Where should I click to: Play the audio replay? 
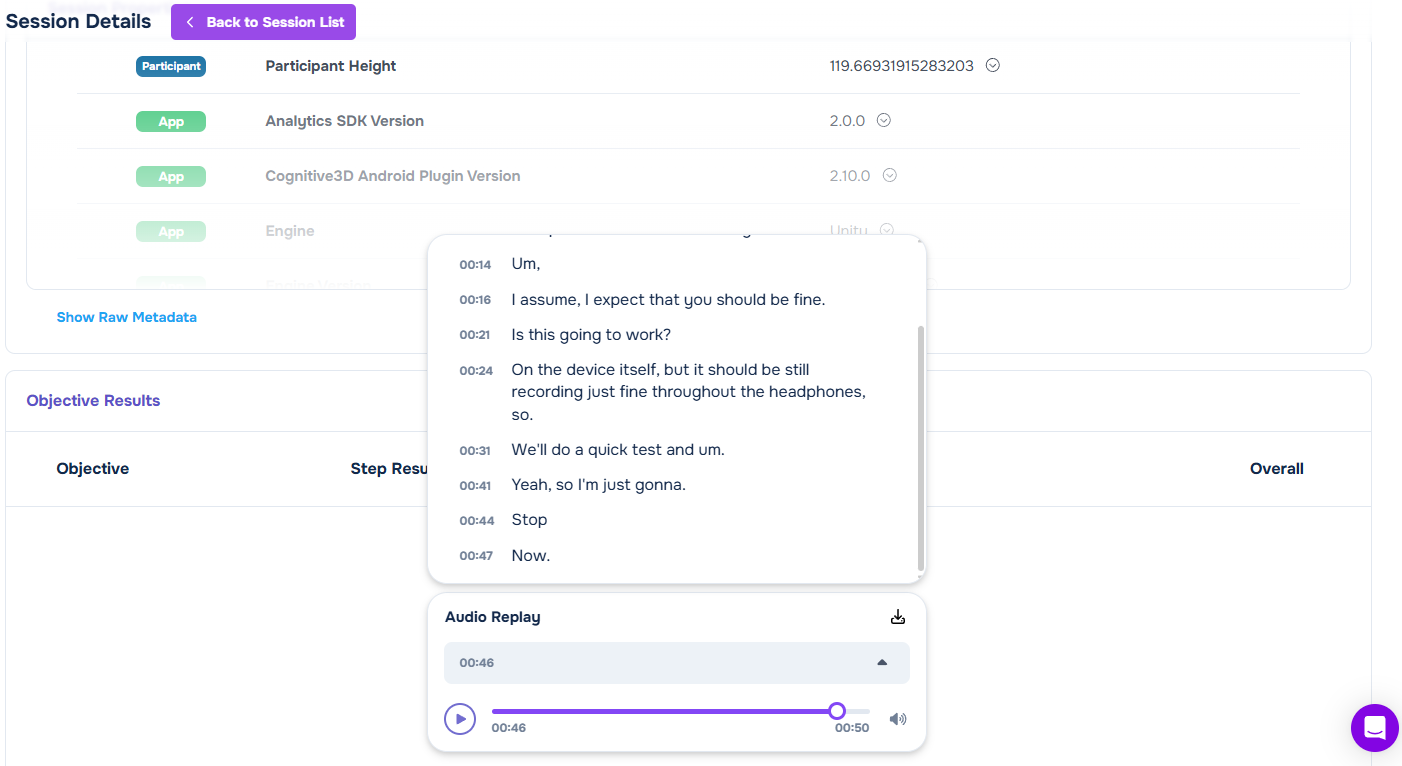(460, 719)
